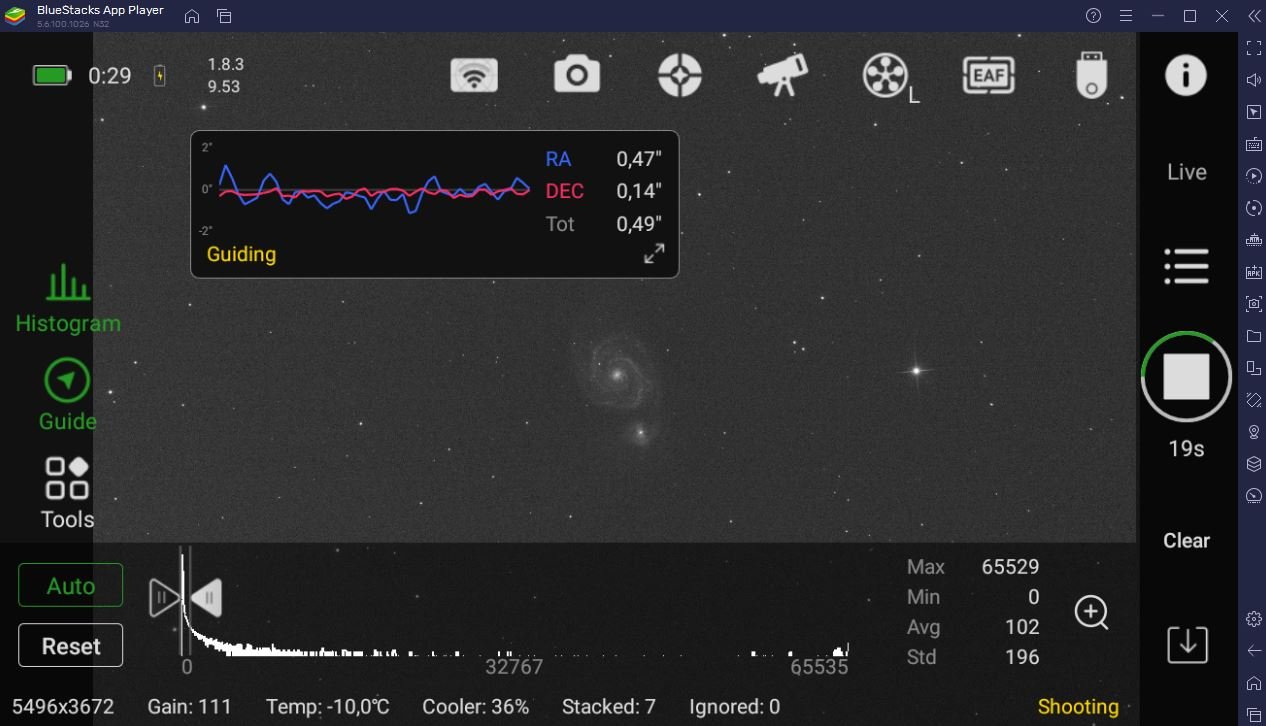Open the USB storage icon
The width and height of the screenshot is (1266, 726).
pos(1091,75)
